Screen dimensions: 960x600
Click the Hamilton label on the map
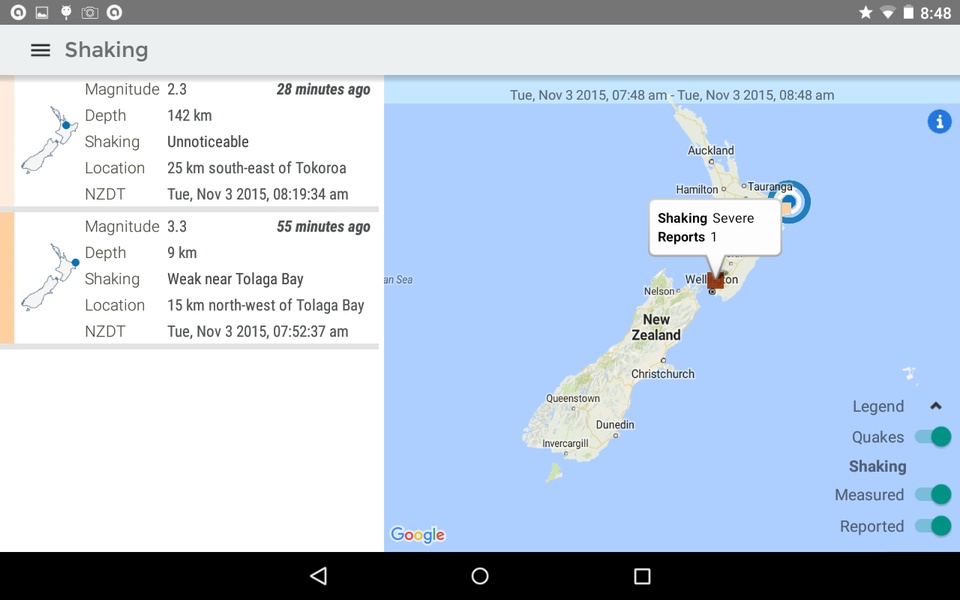click(x=697, y=189)
